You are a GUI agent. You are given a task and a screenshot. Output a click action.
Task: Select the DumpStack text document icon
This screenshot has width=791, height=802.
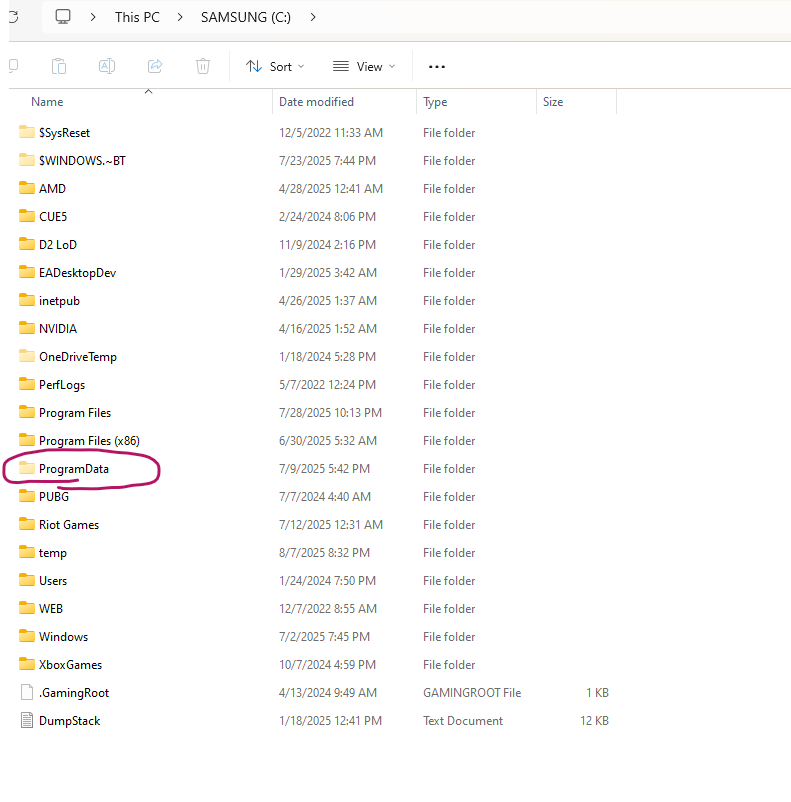coord(27,720)
